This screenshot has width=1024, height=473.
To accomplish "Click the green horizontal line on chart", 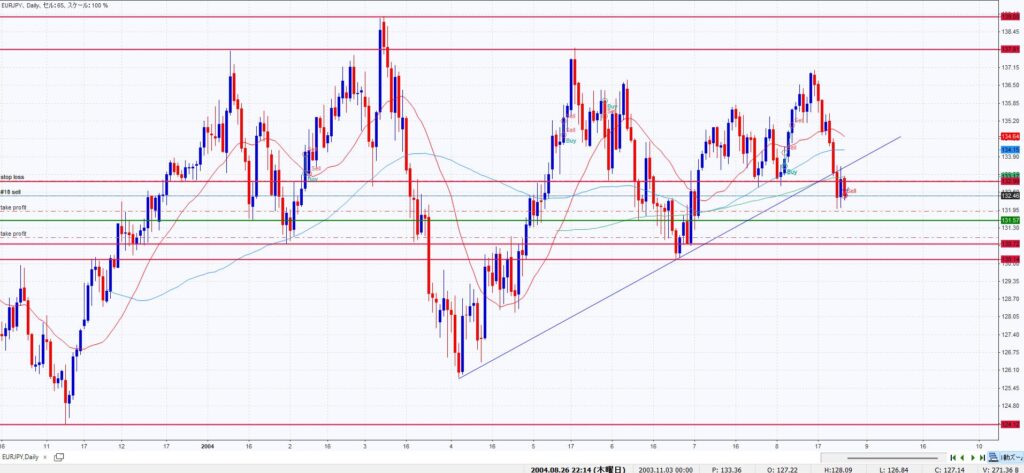I will coord(400,220).
